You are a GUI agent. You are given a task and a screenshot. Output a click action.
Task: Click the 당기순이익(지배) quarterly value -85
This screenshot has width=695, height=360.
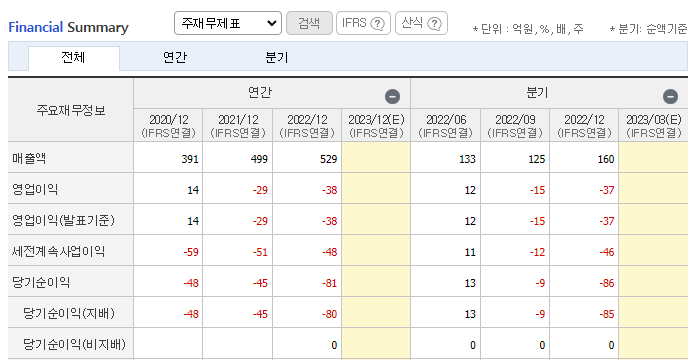pos(607,314)
